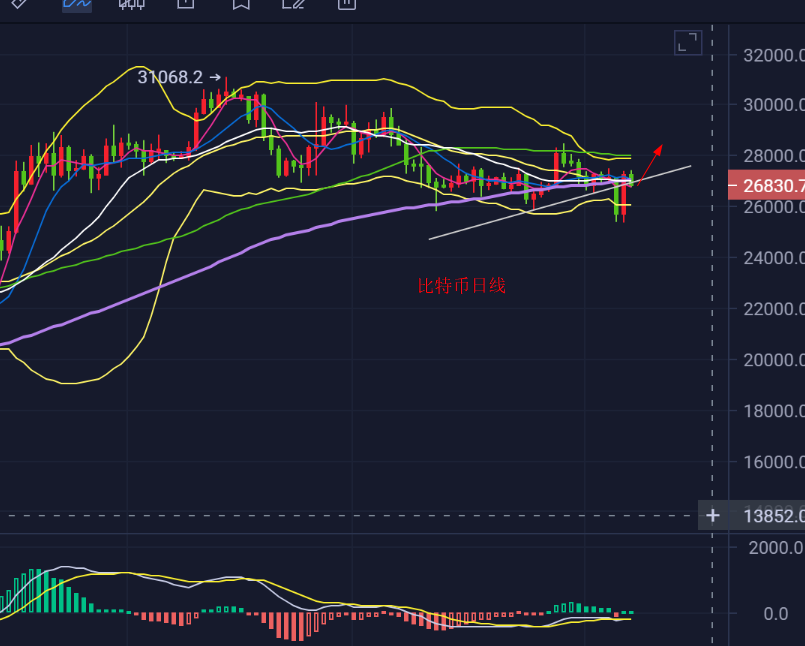Click the 24000.0 price axis label
805x646 pixels.
click(x=774, y=258)
